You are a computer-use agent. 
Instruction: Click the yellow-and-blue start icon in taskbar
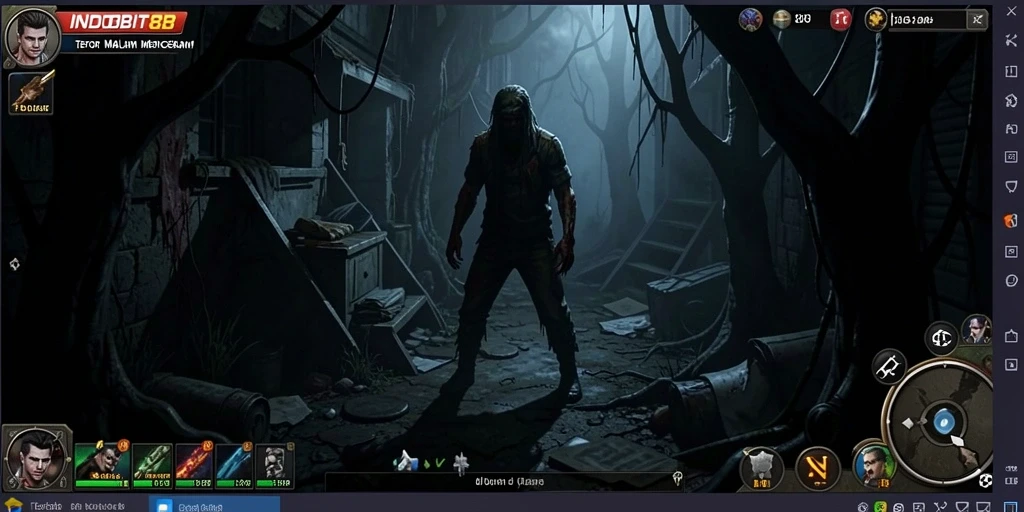13,505
